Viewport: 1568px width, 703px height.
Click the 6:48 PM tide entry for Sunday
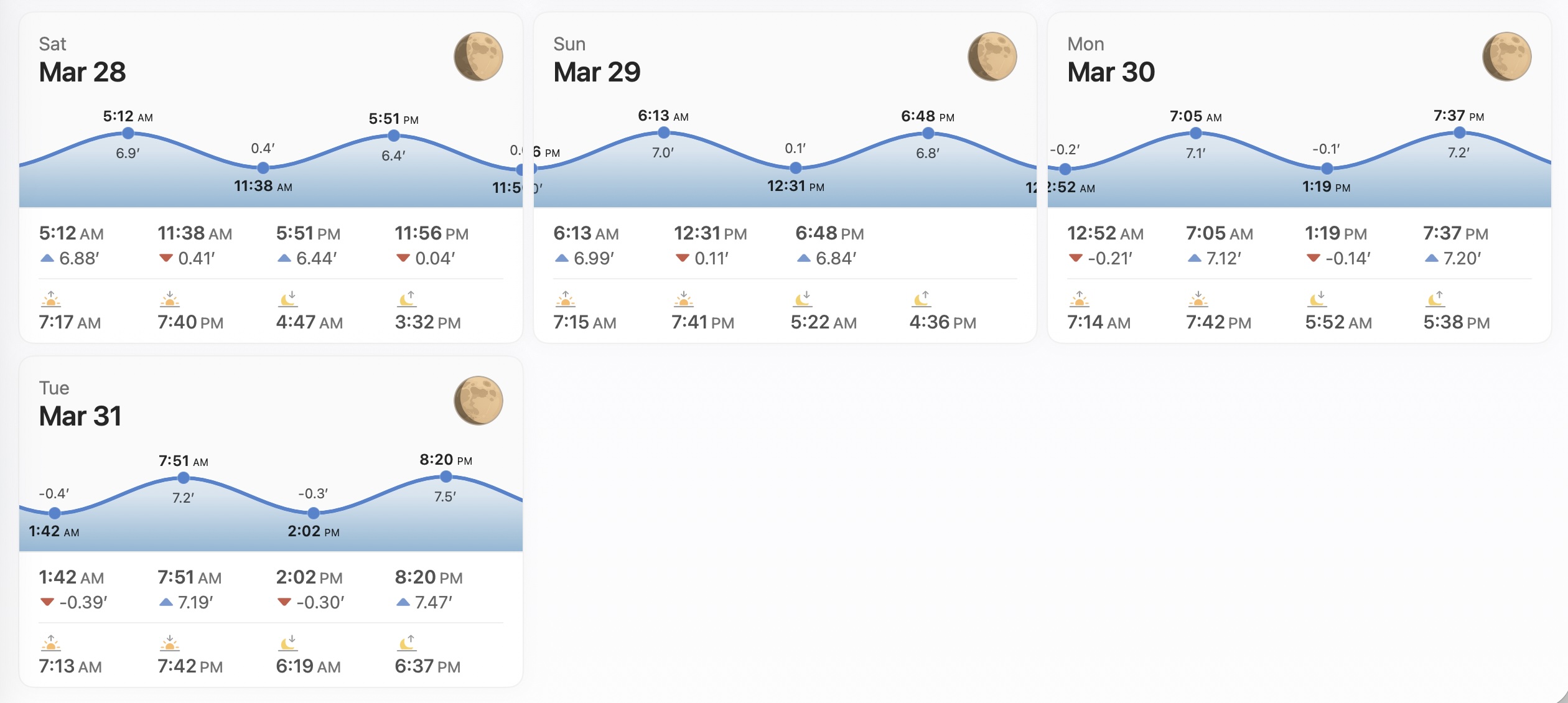click(829, 245)
